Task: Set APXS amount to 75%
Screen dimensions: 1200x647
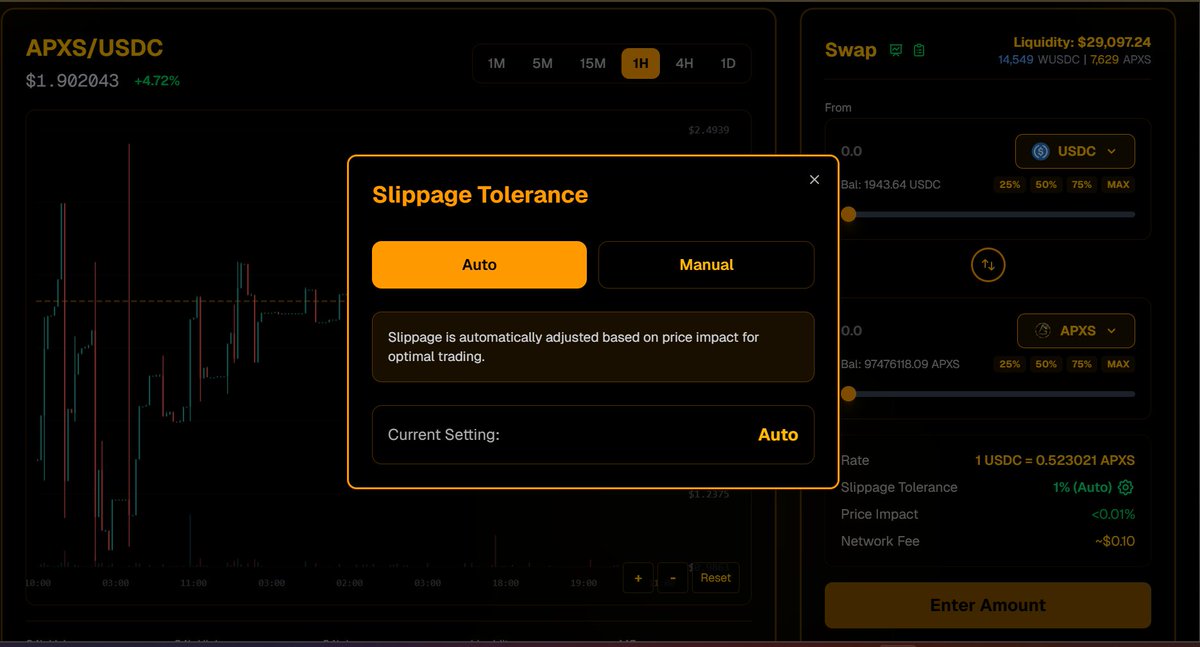Action: [1082, 364]
